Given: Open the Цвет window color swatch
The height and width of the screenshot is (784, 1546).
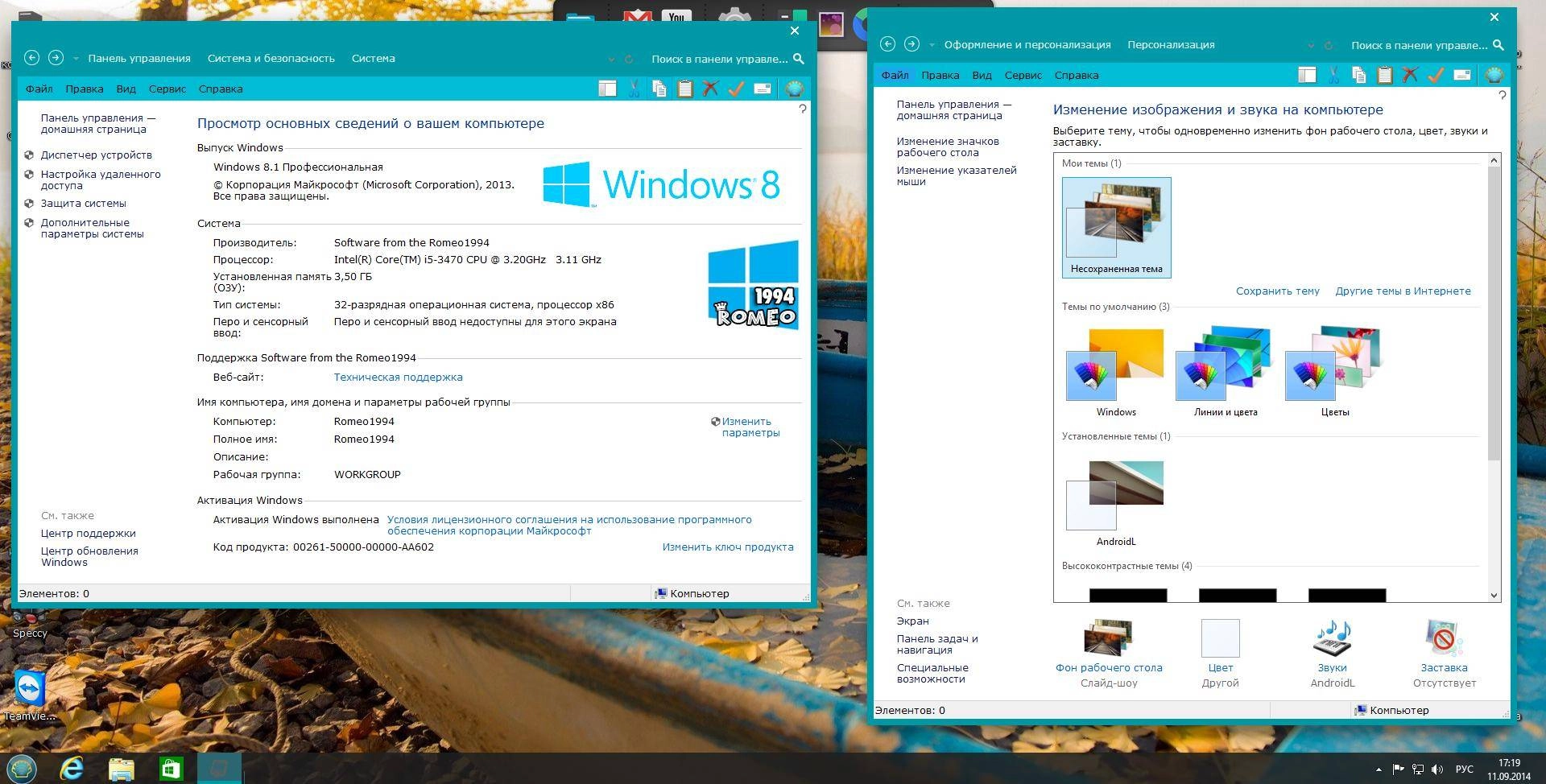Looking at the screenshot, I should 1220,653.
